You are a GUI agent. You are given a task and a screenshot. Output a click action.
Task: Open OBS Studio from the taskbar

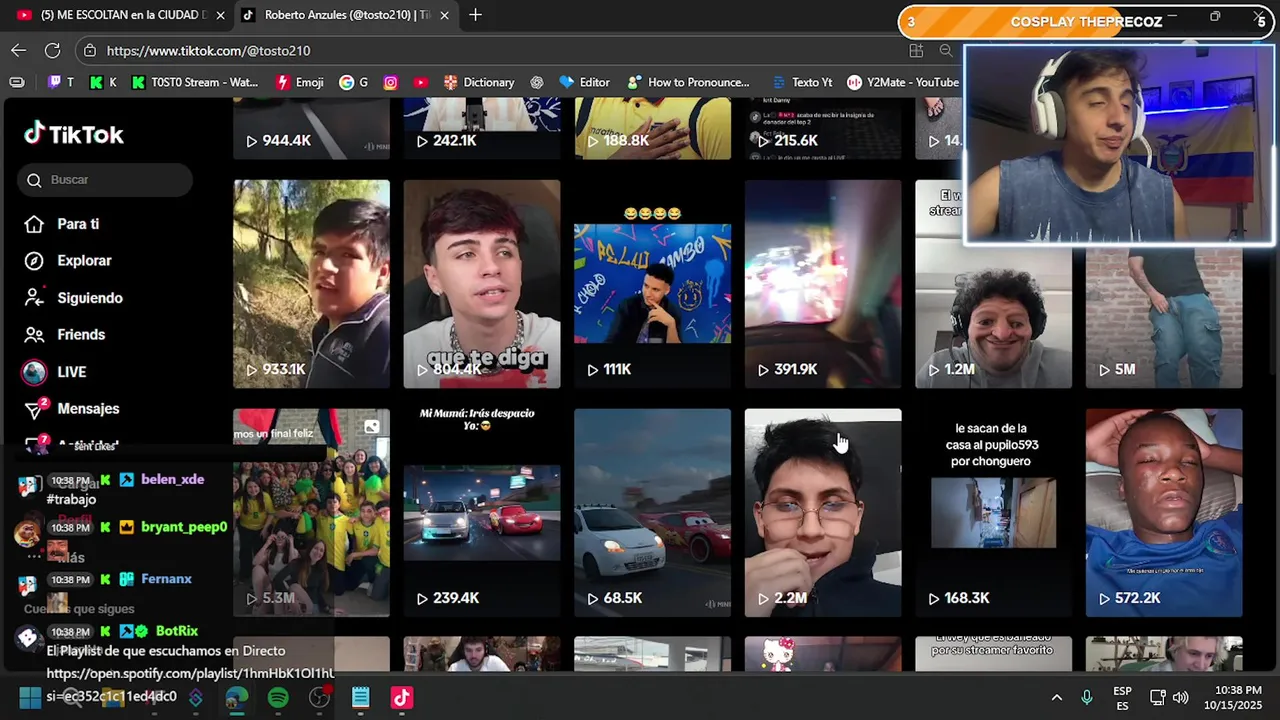point(320,697)
